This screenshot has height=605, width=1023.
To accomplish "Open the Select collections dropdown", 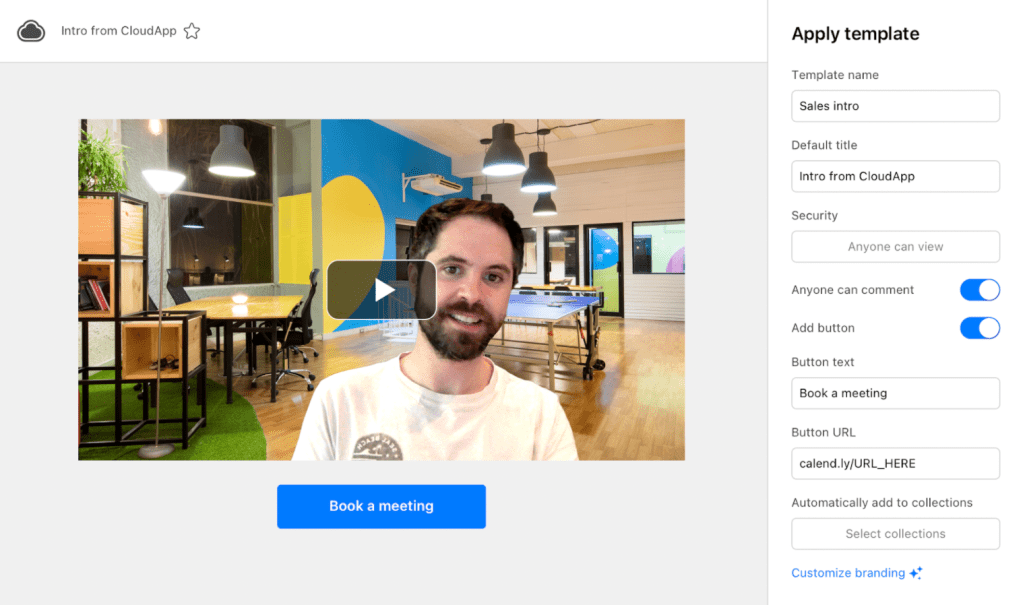I will [x=895, y=534].
